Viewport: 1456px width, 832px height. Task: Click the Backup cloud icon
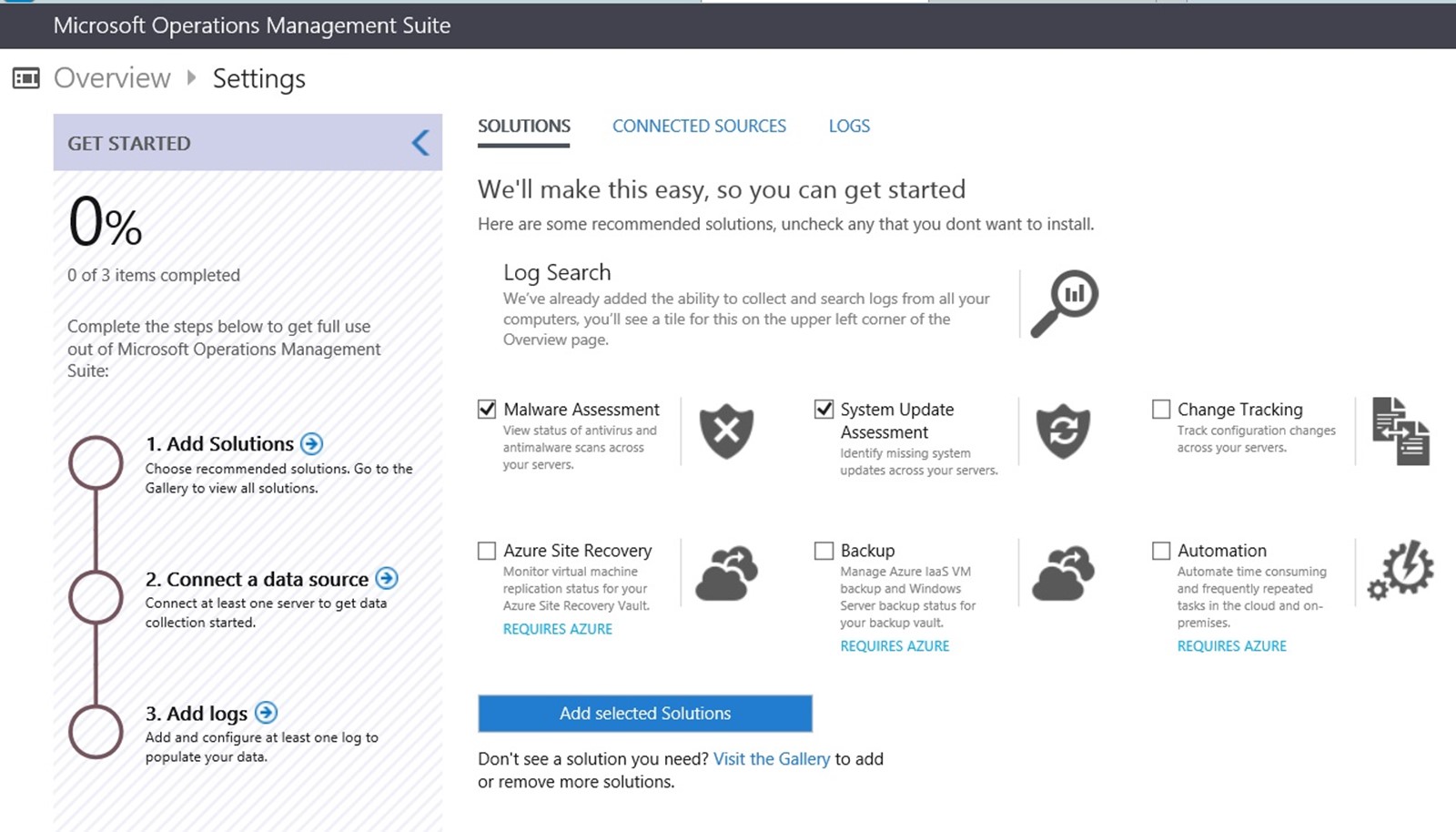1063,573
